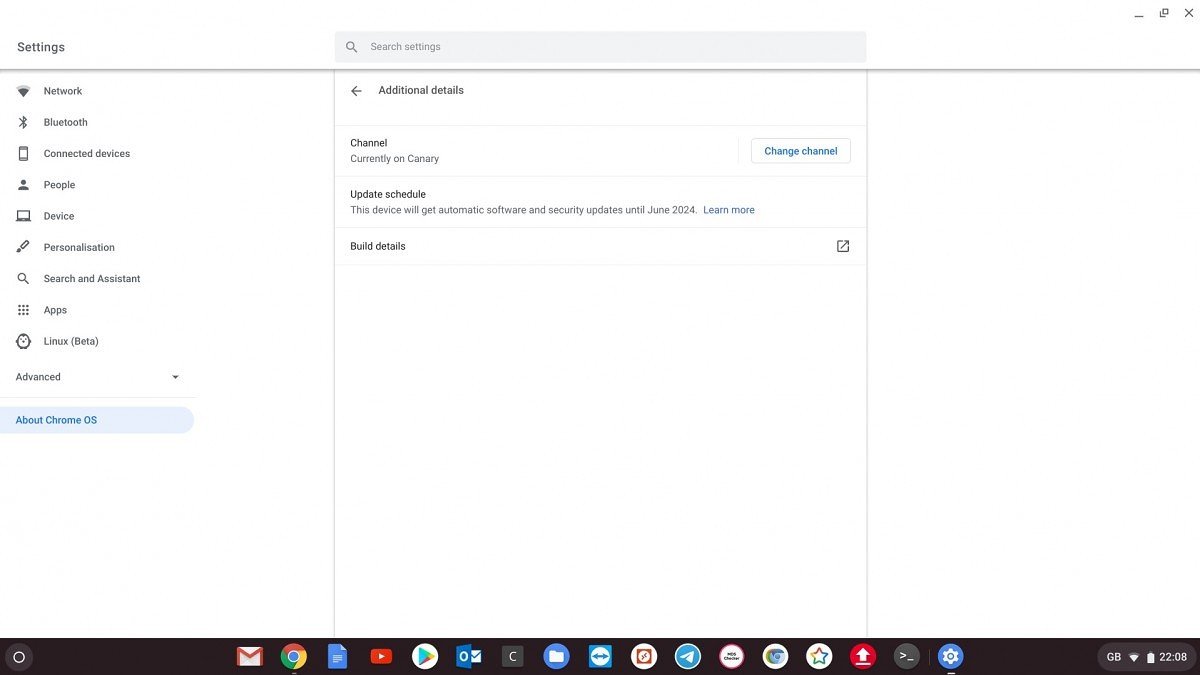Launch YouTube from the shelf
The width and height of the screenshot is (1200, 675).
(381, 657)
